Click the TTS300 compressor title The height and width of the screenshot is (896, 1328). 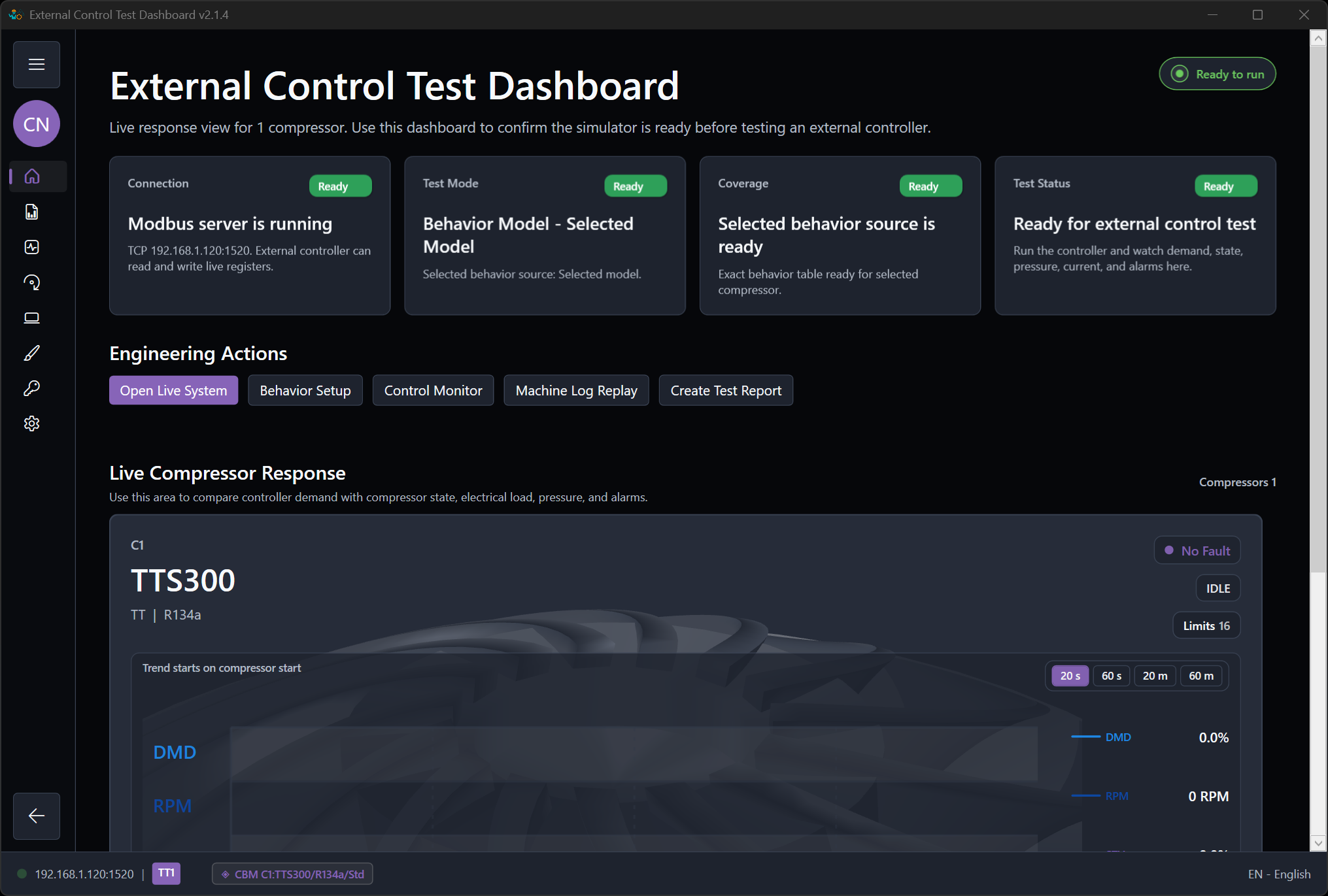click(x=183, y=580)
